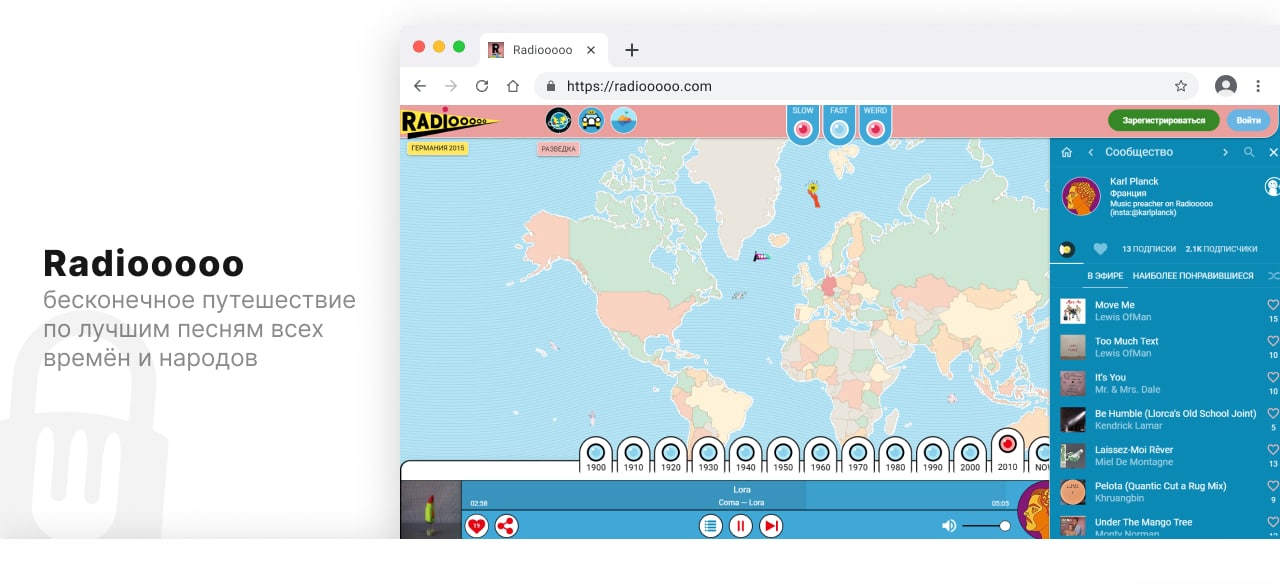
Task: Share the current track
Action: (x=507, y=525)
